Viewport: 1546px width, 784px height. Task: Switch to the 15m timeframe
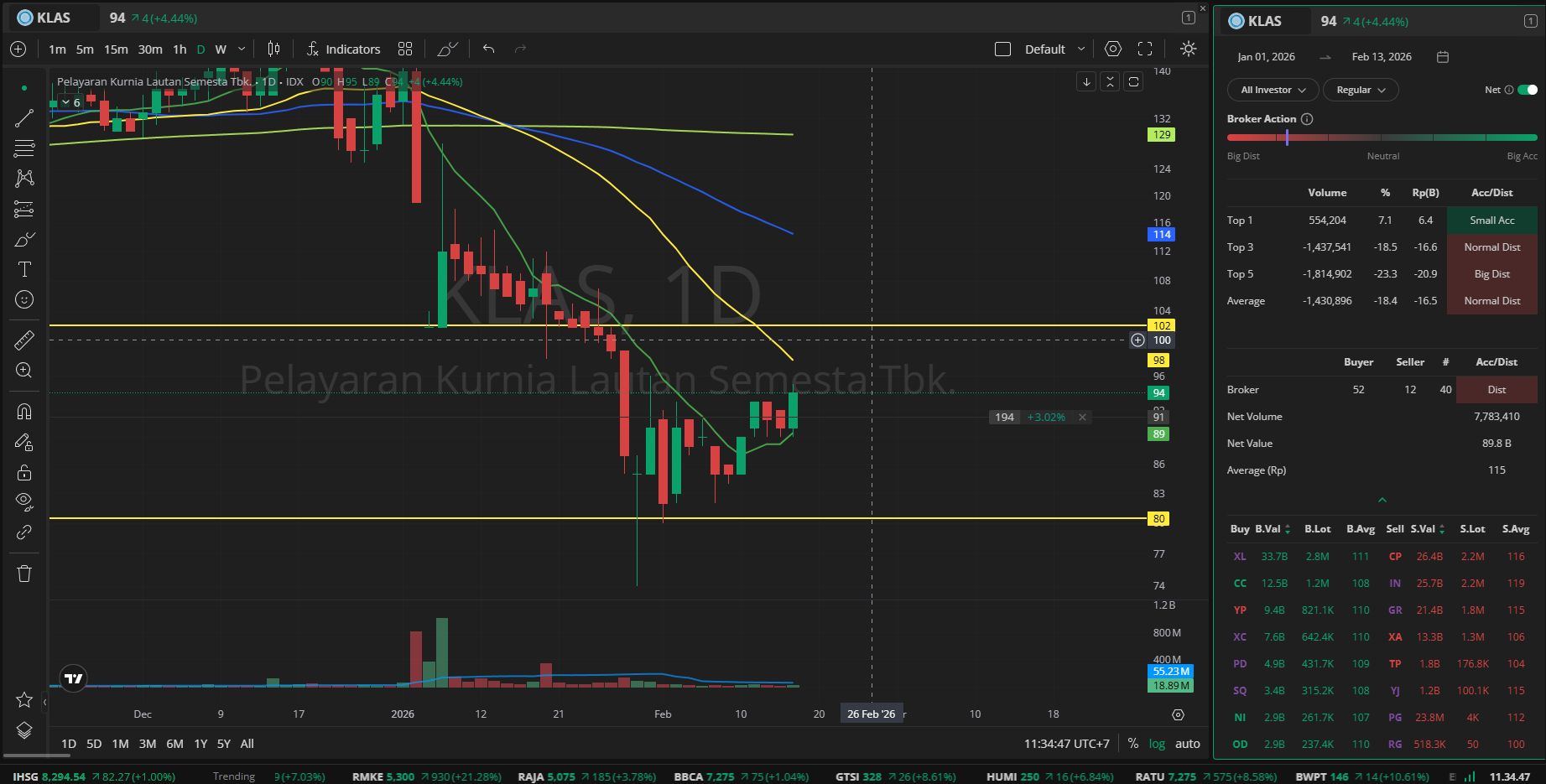point(116,49)
